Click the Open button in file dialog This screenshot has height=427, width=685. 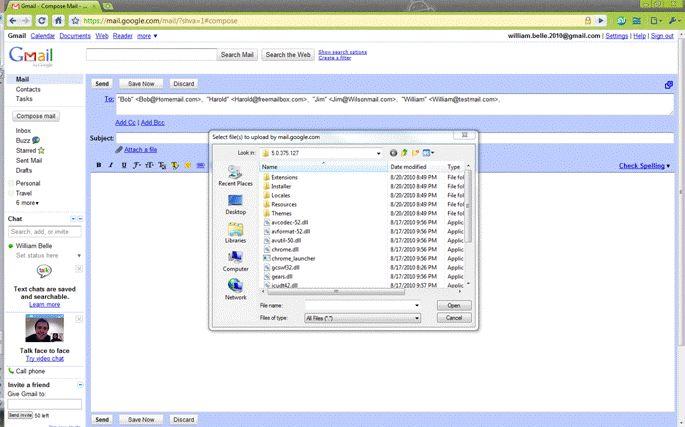tap(453, 305)
